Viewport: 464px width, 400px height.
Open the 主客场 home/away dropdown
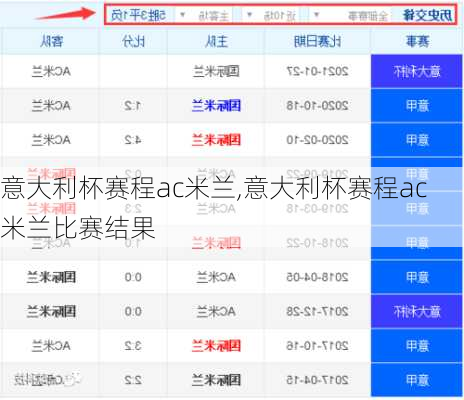[x=205, y=15]
